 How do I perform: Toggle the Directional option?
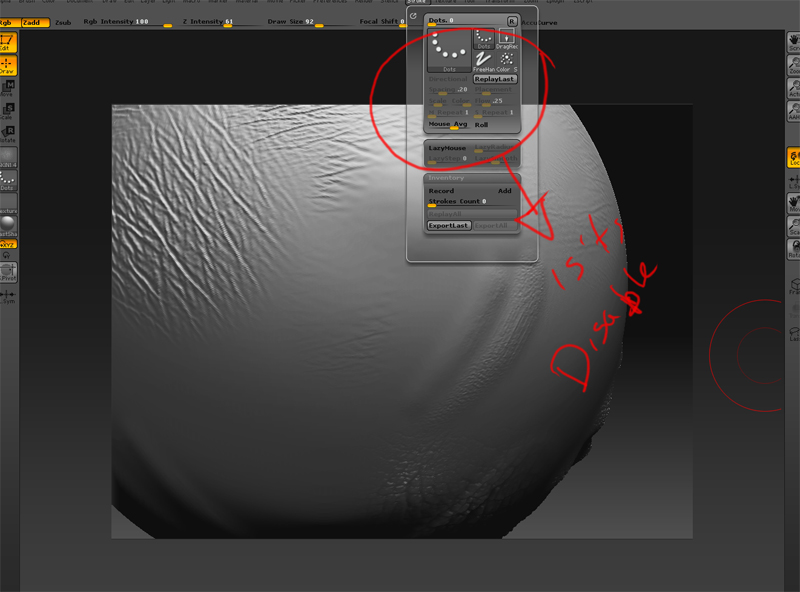click(x=448, y=79)
